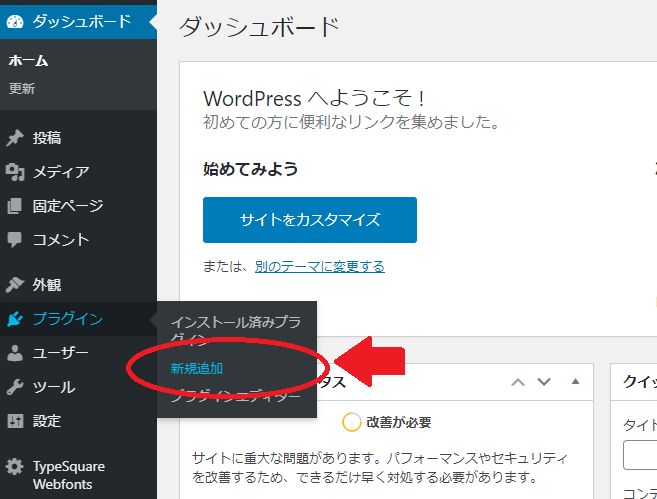
Task: Open the 外観 menu
Action: point(78,285)
